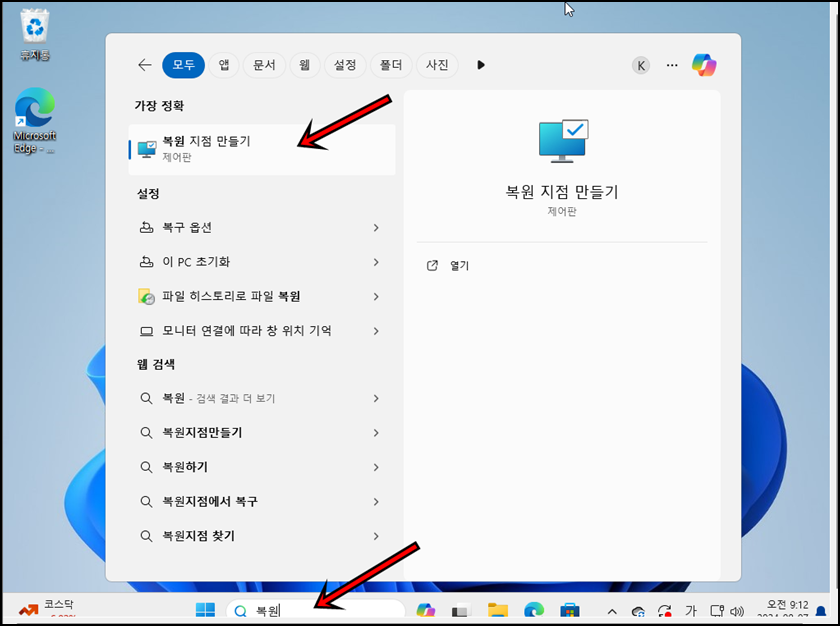The image size is (840, 626).
Task: Expand chevron next to 복원지점 찾기
Action: tap(376, 536)
